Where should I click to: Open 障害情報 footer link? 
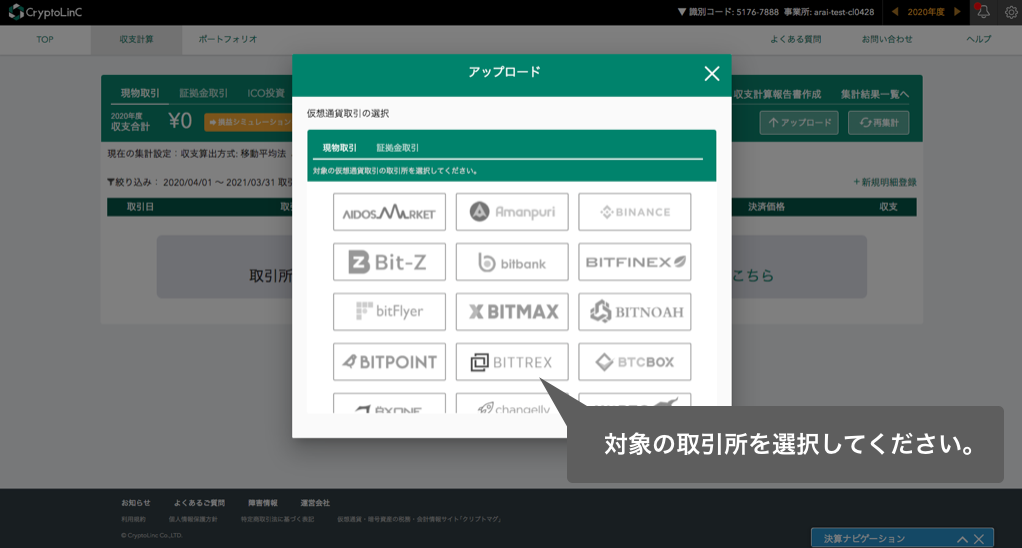[x=263, y=503]
